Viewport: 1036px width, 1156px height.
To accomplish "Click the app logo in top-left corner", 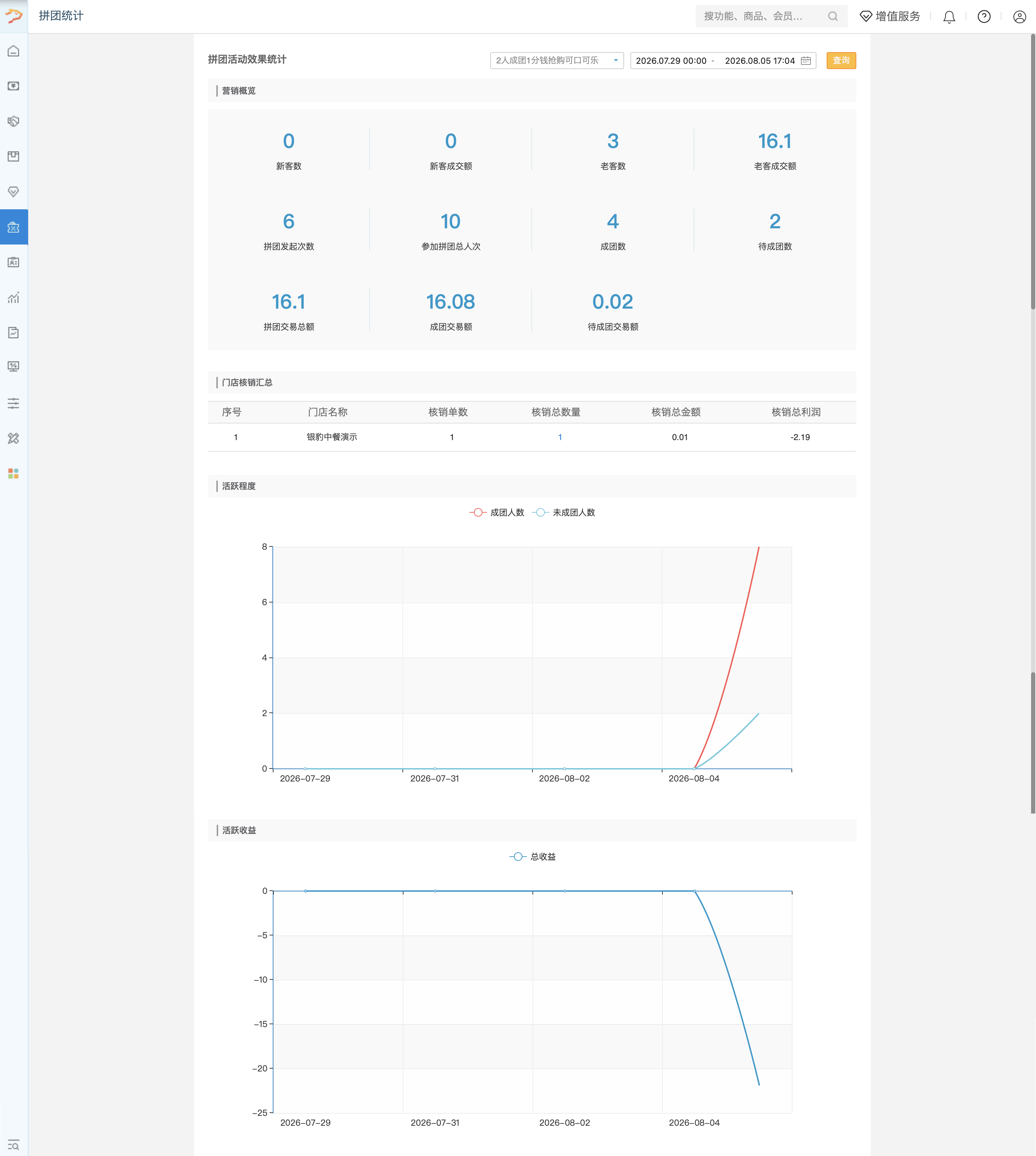I will click(x=14, y=16).
